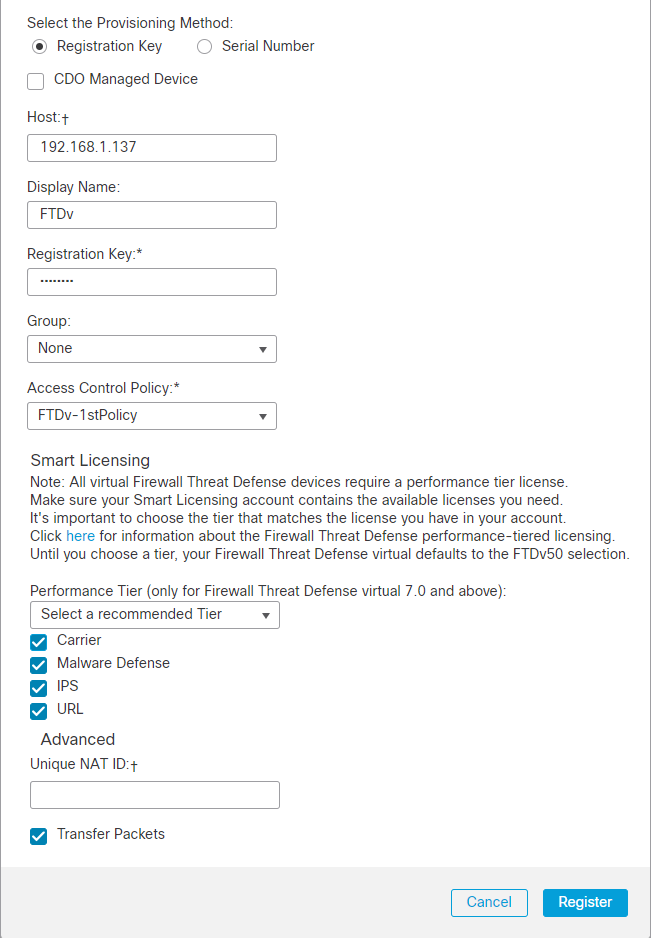The height and width of the screenshot is (938, 651).
Task: Open the Group dropdown
Action: click(x=151, y=349)
